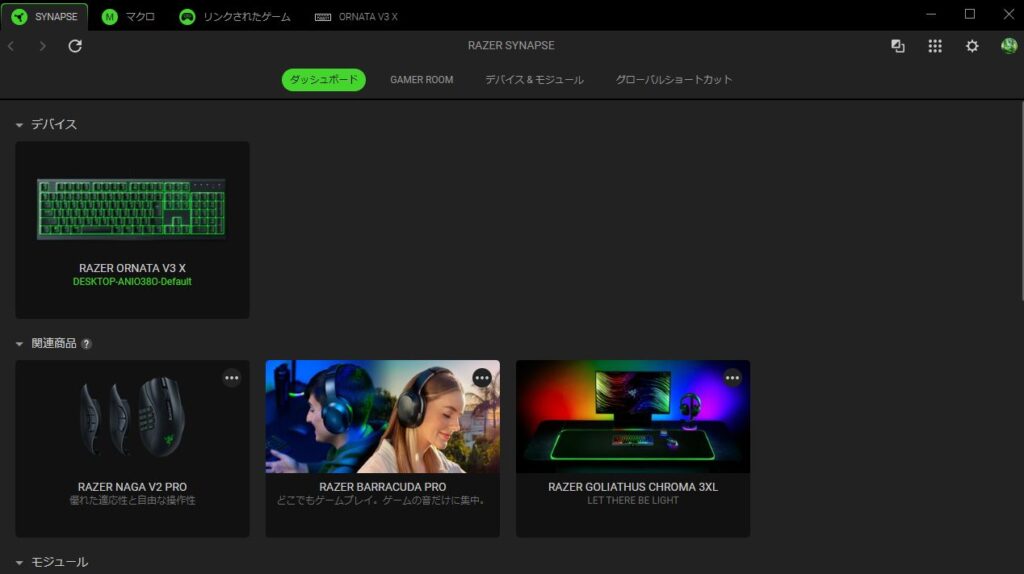Select the GAMER ROOM menu item
Screen dimensions: 1024x574
point(421,80)
